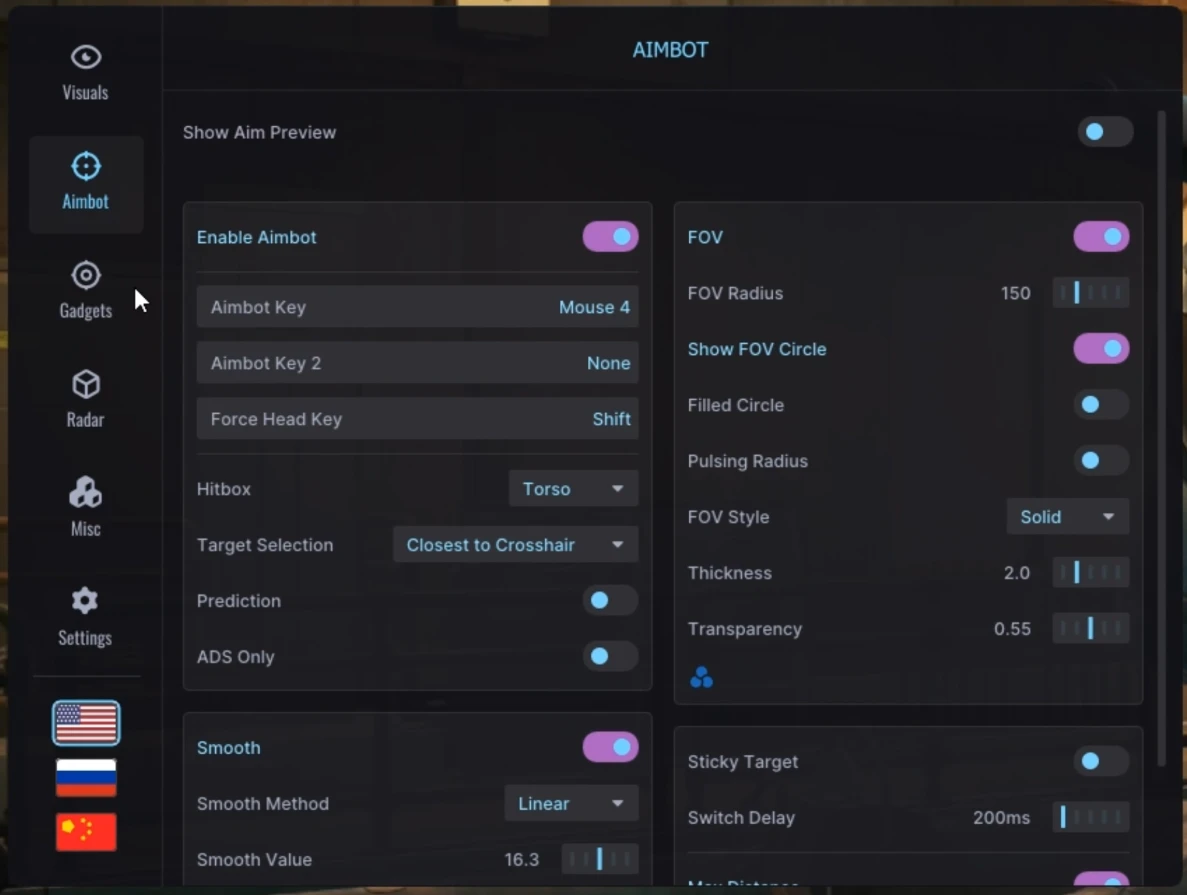Screen dimensions: 1187x895
Task: Set the Aimbot Key 2 binding
Action: pos(417,363)
